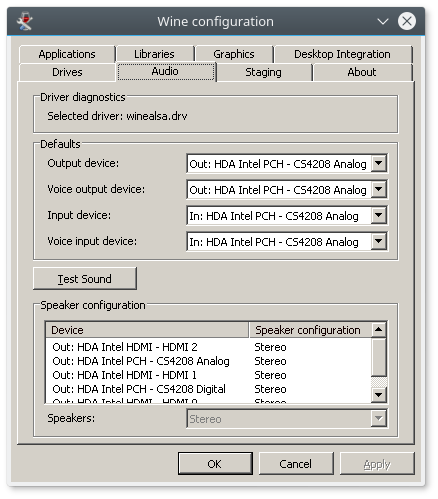Open the About tab
Image resolution: width=438 pixels, height=499 pixels.
(x=362, y=72)
